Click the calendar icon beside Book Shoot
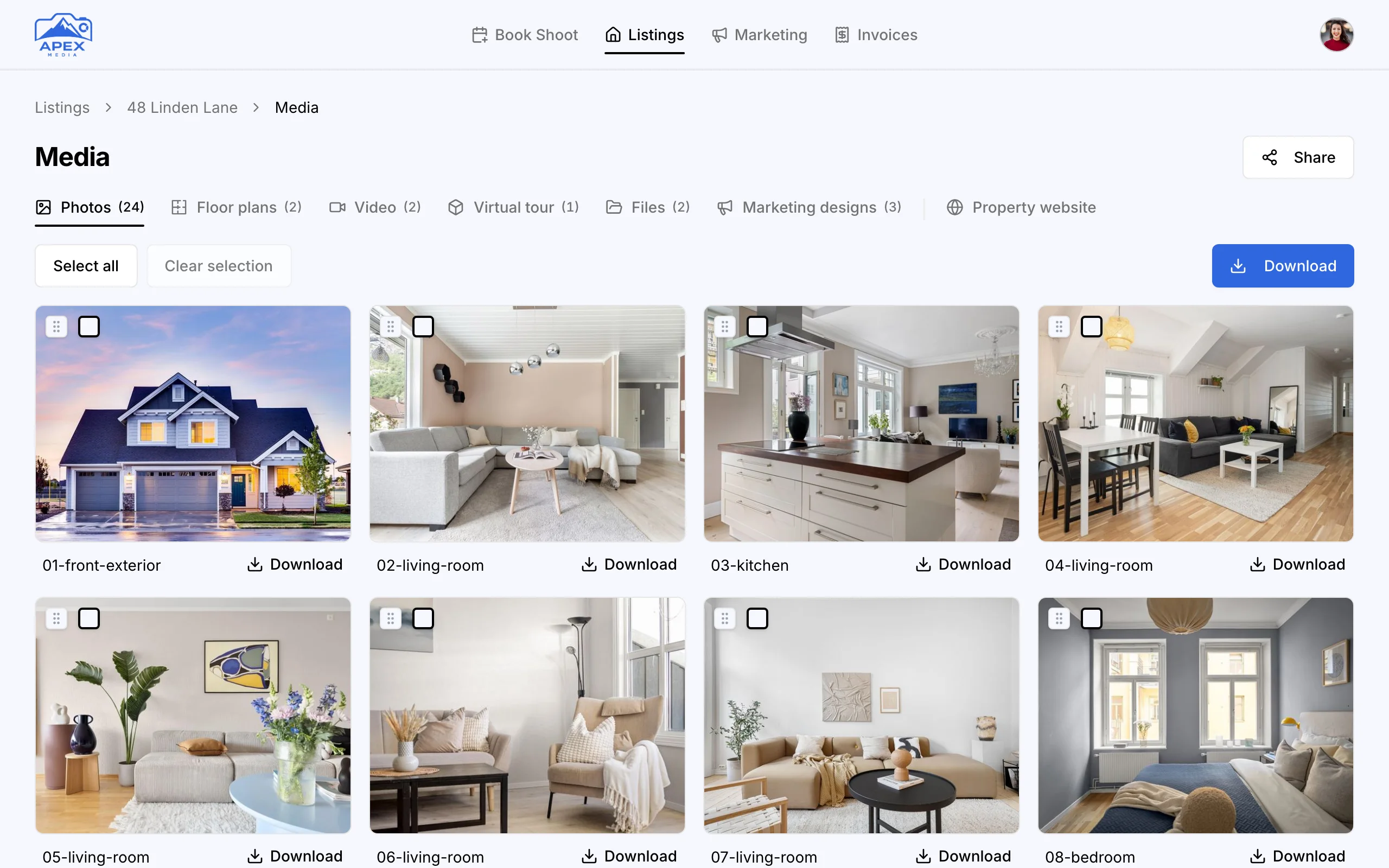The height and width of the screenshot is (868, 1389). [480, 35]
